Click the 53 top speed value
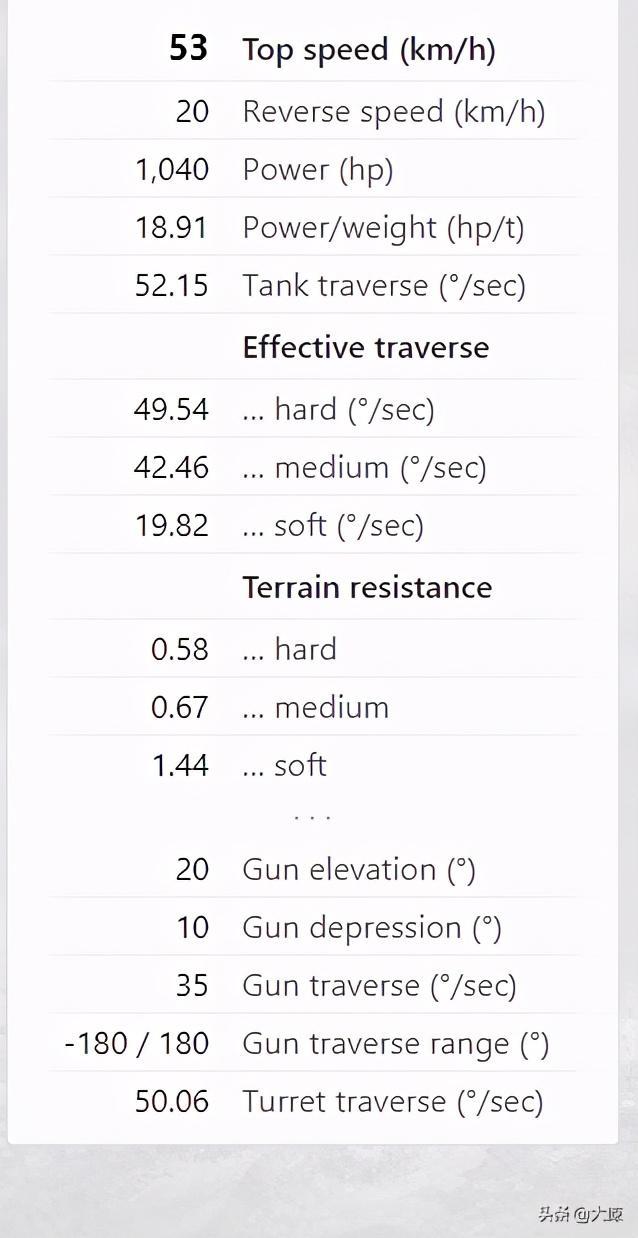Screen dimensions: 638x1238 (x=188, y=49)
